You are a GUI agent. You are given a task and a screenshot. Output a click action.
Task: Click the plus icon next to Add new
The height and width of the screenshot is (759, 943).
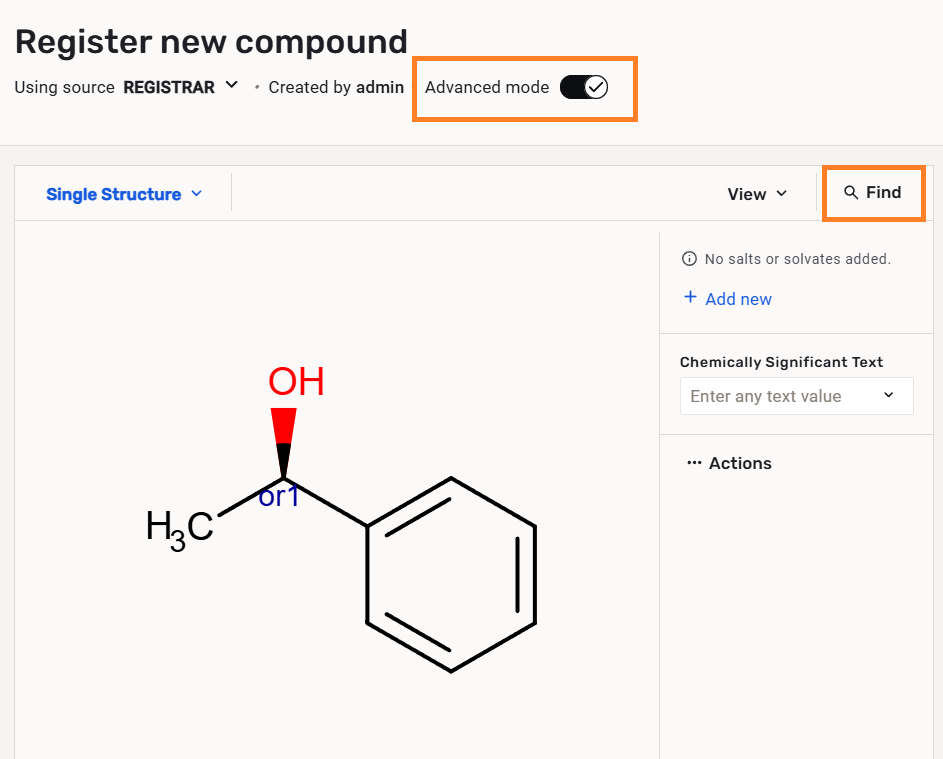[690, 298]
